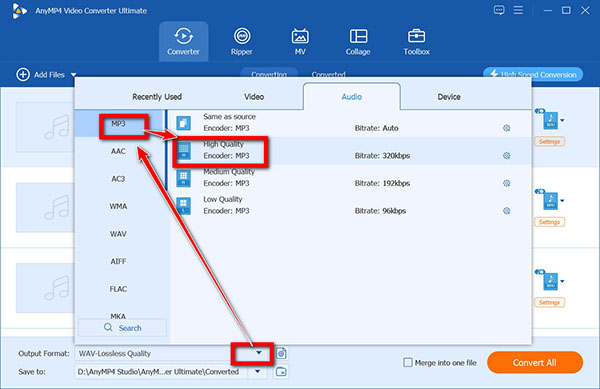This screenshot has height=389, width=600.
Task: Switch to the Video tab
Action: coord(254,97)
